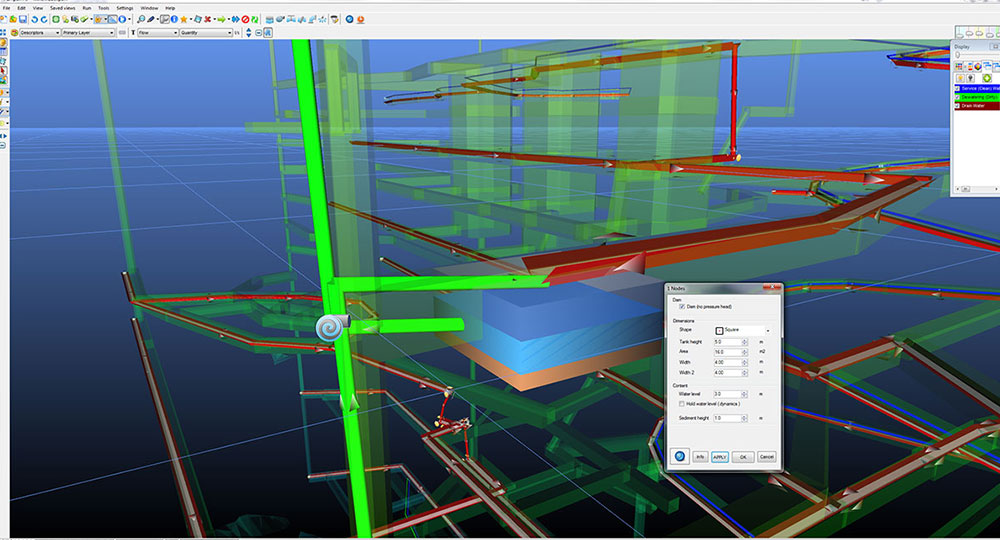Click the color wheel icon in Display panel
Screen dimensions: 1000x540
(x=978, y=67)
